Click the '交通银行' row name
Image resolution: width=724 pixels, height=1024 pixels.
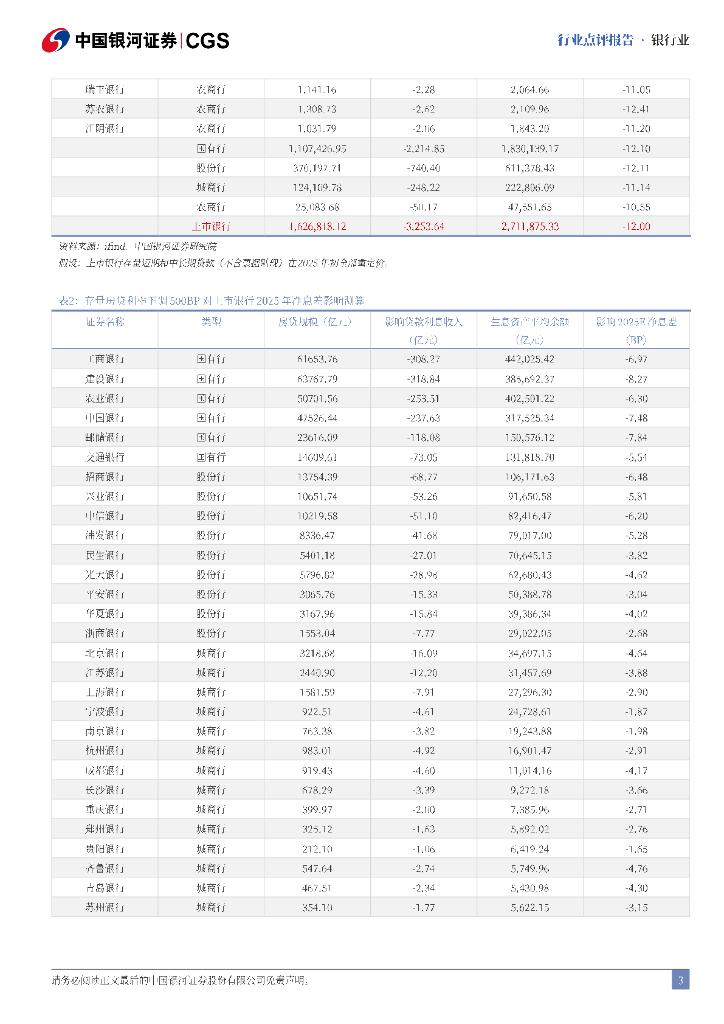(x=104, y=457)
